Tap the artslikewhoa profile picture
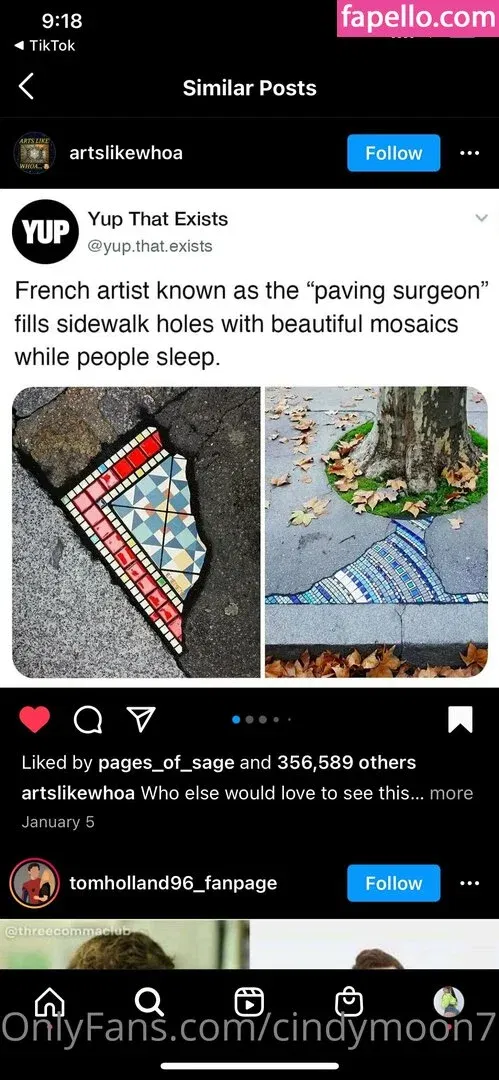Image resolution: width=499 pixels, height=1080 pixels. coord(34,153)
